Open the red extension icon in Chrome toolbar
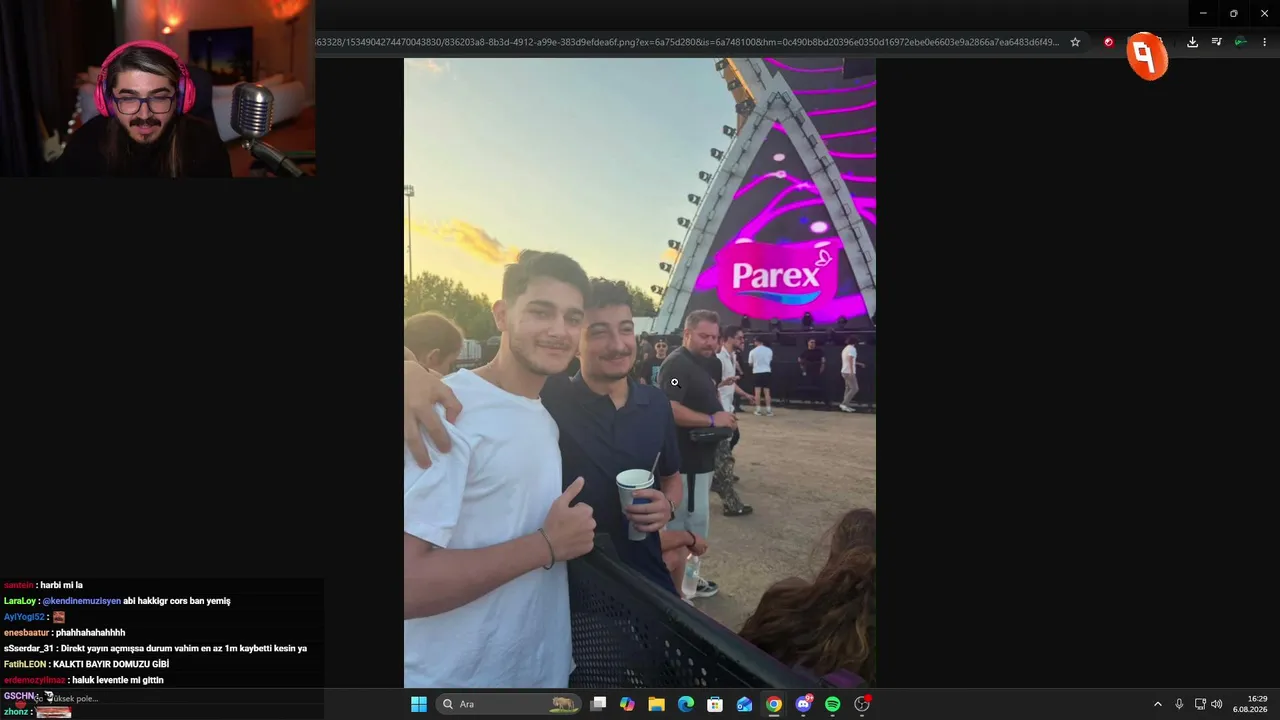The image size is (1280, 720). (1108, 42)
